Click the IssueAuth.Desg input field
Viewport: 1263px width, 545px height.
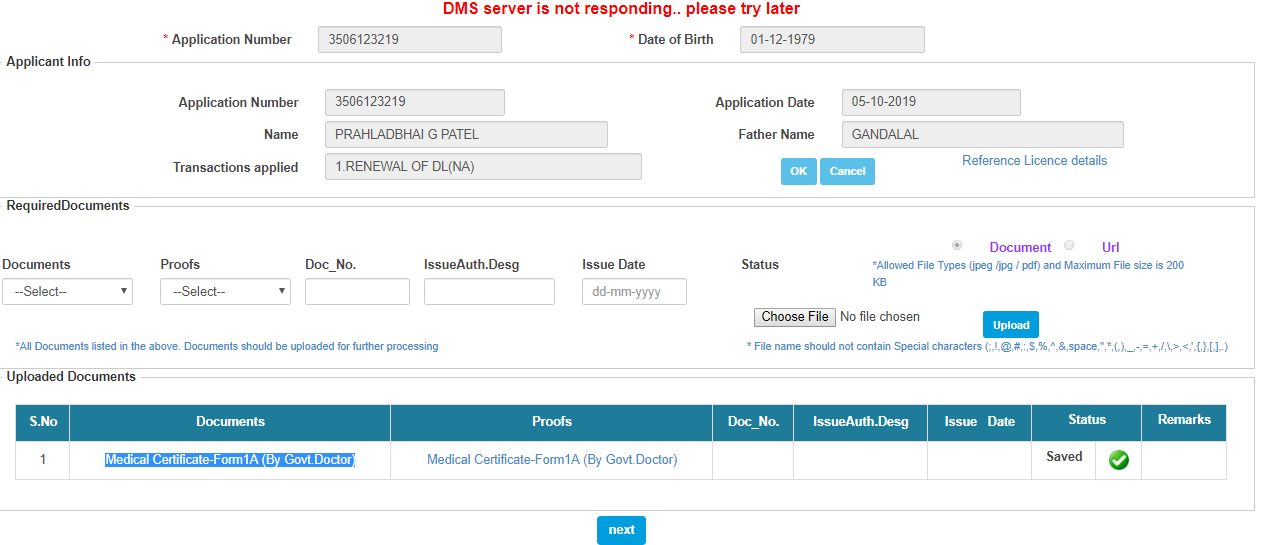click(x=489, y=291)
